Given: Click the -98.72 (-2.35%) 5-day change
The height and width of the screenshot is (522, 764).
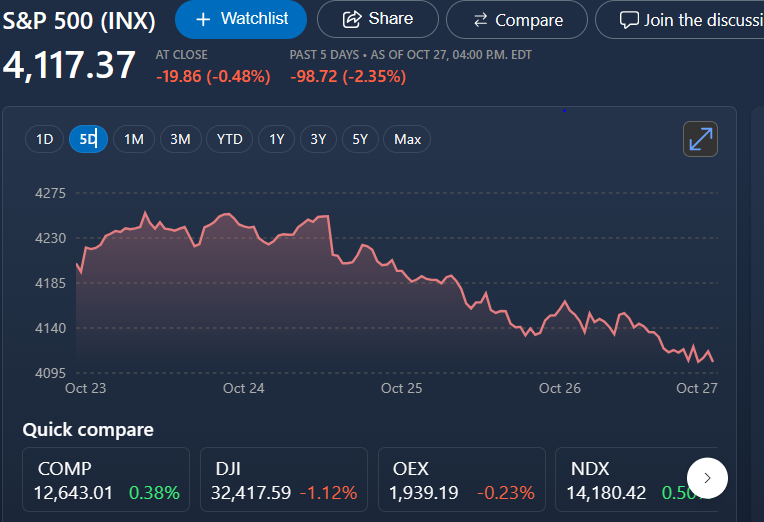Looking at the screenshot, I should (x=348, y=77).
